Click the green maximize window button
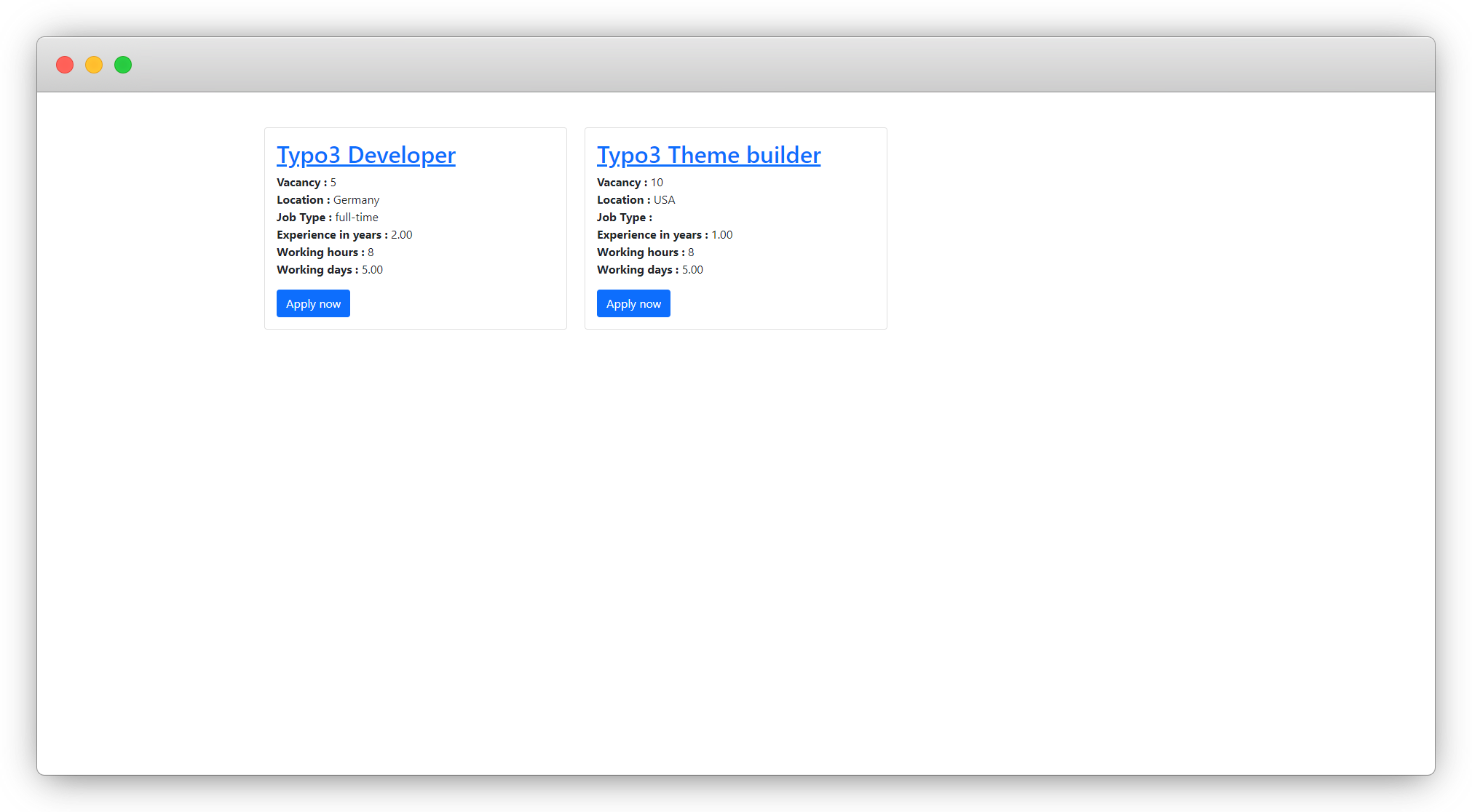This screenshot has height=812, width=1472. (x=123, y=65)
